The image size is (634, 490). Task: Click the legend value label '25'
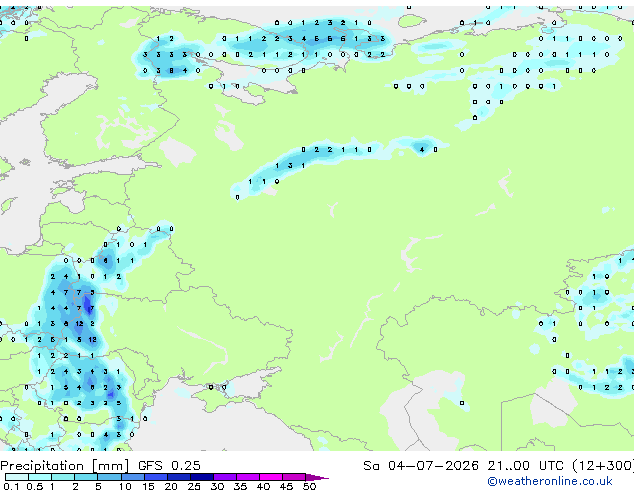click(194, 486)
